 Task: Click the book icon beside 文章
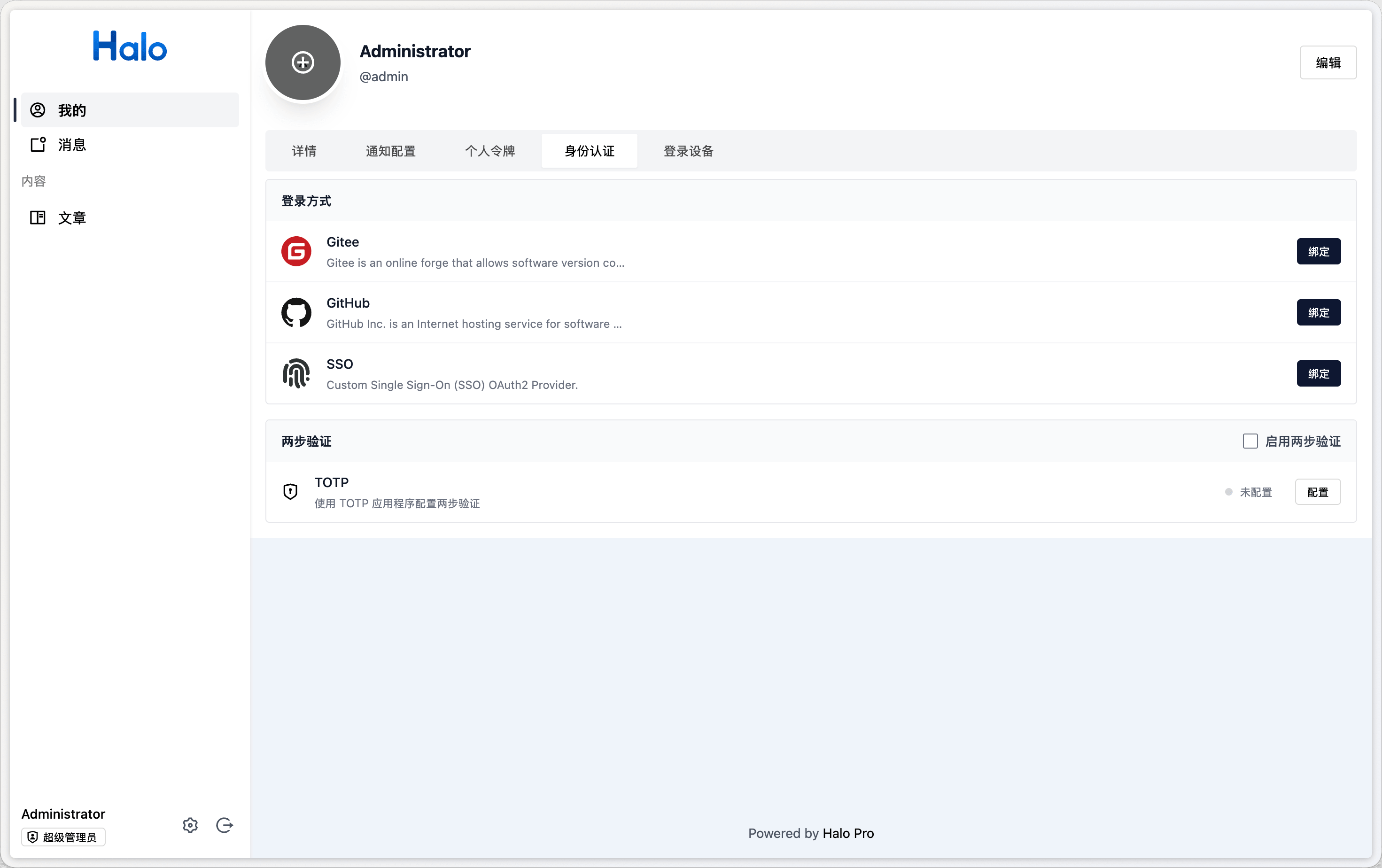click(x=37, y=218)
